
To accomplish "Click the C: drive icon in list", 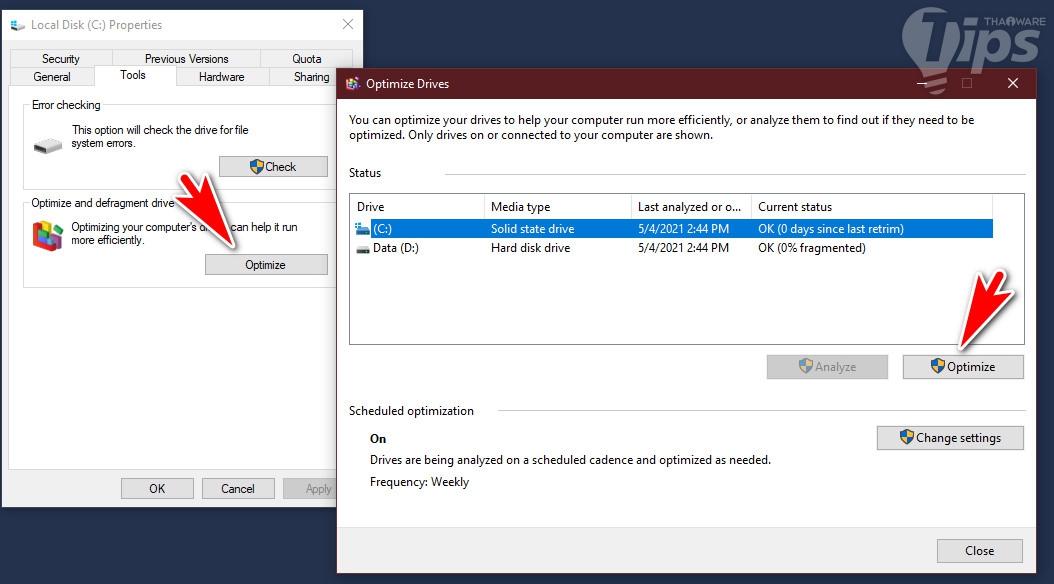I will coord(362,229).
